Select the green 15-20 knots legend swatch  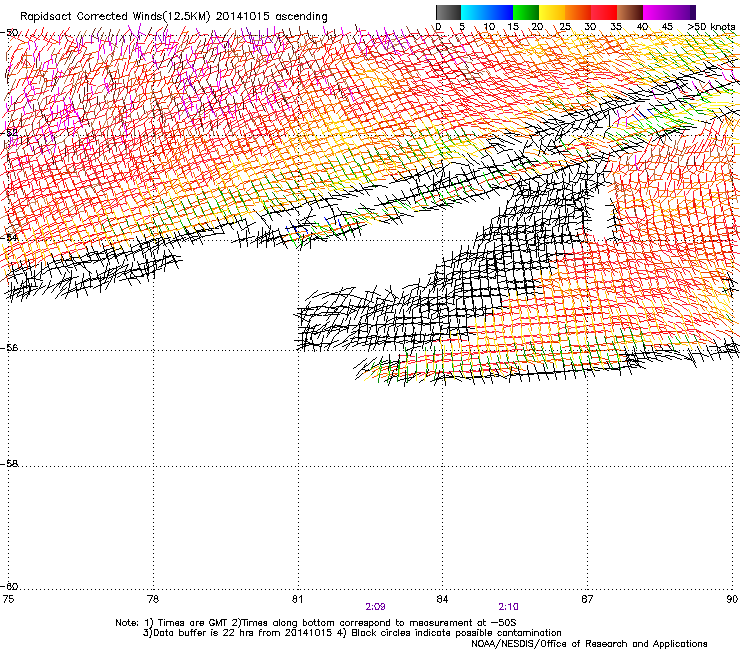click(x=526, y=12)
